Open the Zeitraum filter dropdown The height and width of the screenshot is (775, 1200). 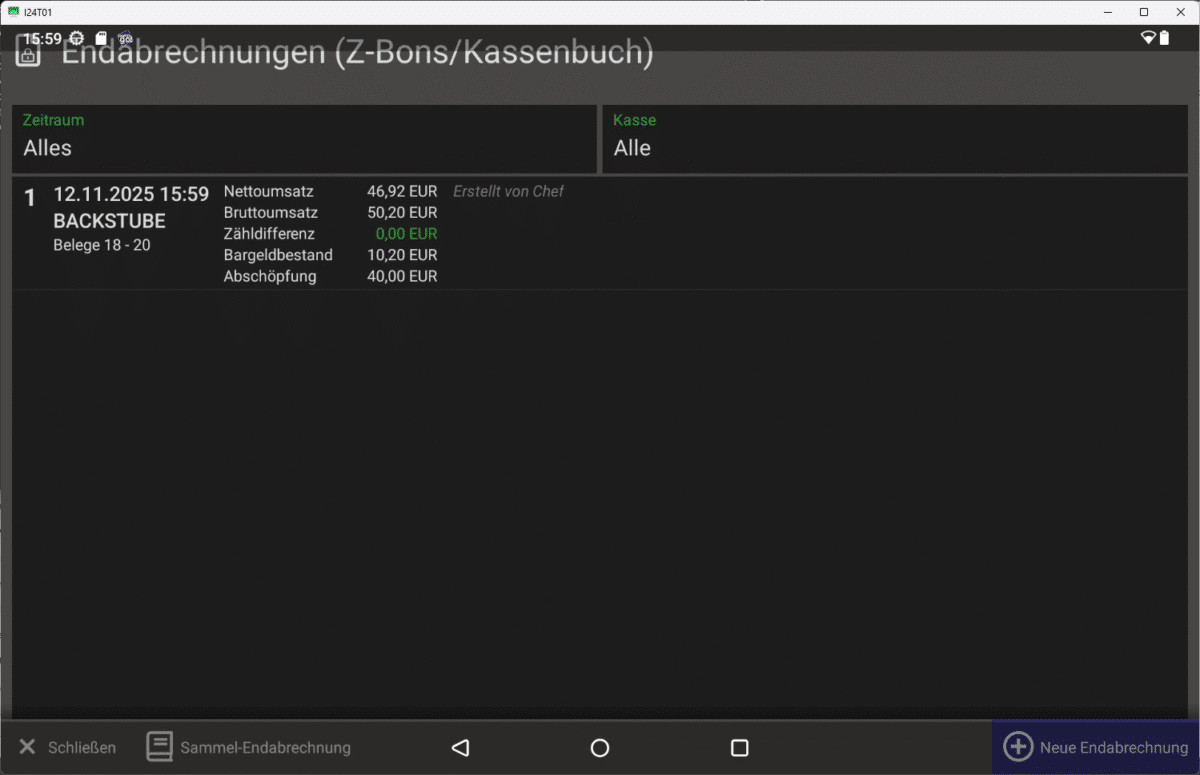(304, 139)
